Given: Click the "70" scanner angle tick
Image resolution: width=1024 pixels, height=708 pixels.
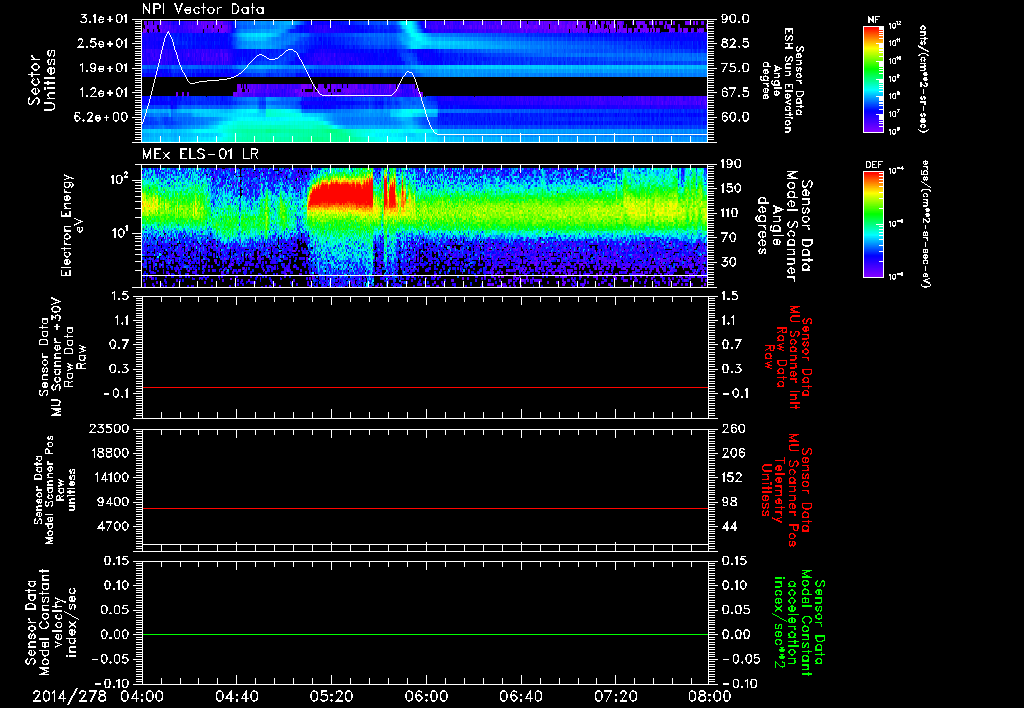Looking at the screenshot, I should pyautogui.click(x=729, y=238).
